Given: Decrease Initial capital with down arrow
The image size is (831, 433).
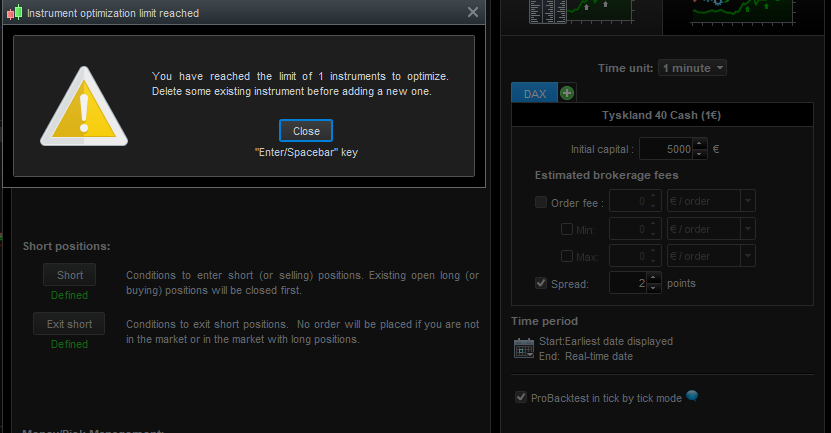Looking at the screenshot, I should 700,154.
